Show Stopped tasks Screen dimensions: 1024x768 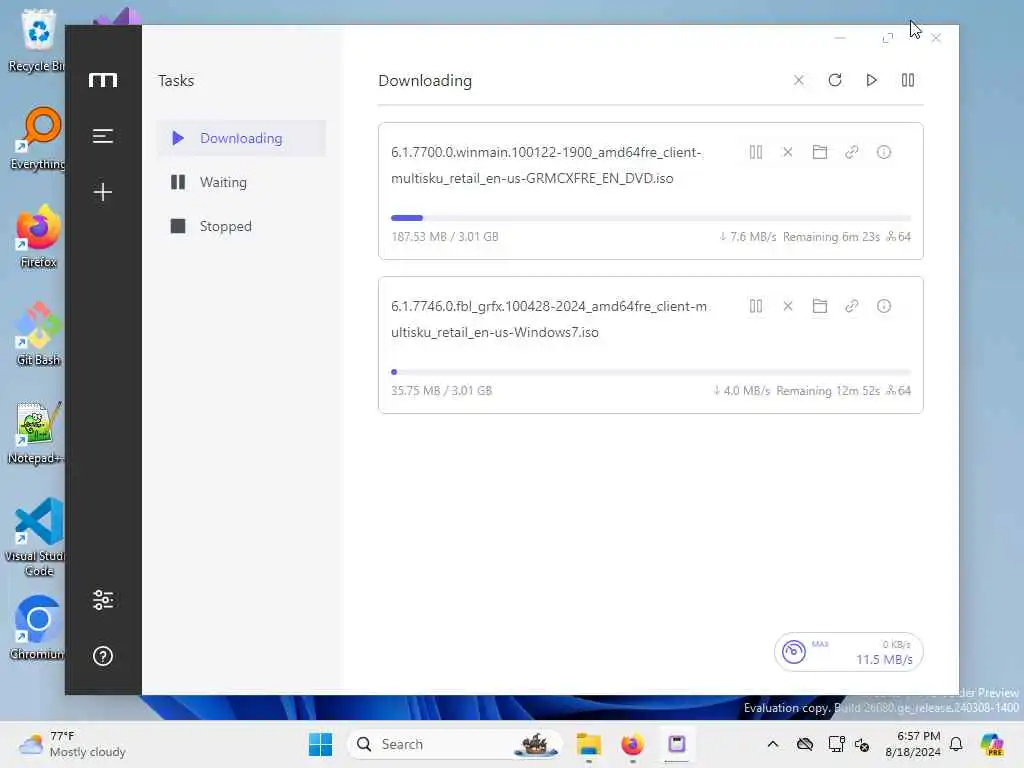(241, 226)
